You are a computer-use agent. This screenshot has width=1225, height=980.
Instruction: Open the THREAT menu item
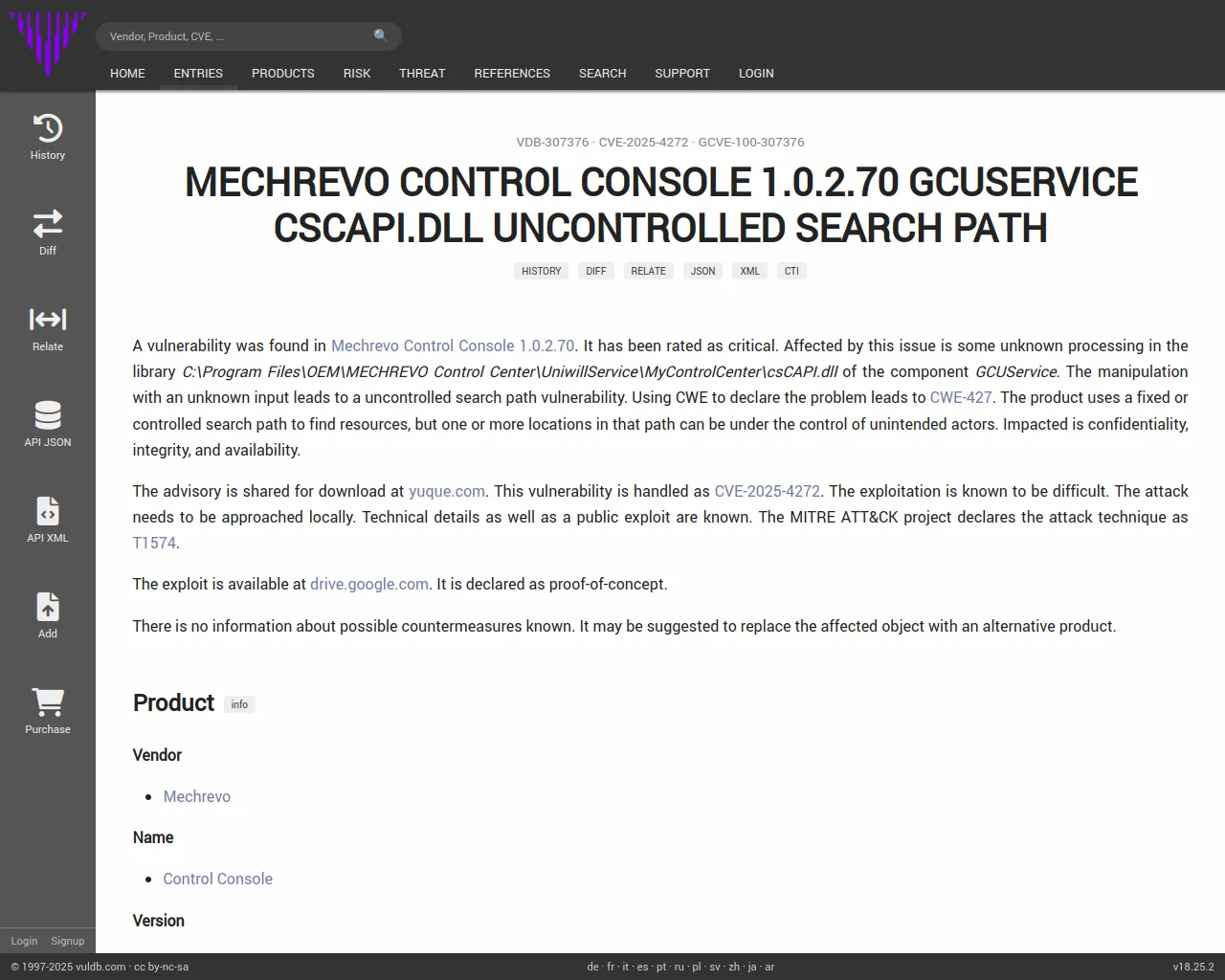[x=422, y=73]
